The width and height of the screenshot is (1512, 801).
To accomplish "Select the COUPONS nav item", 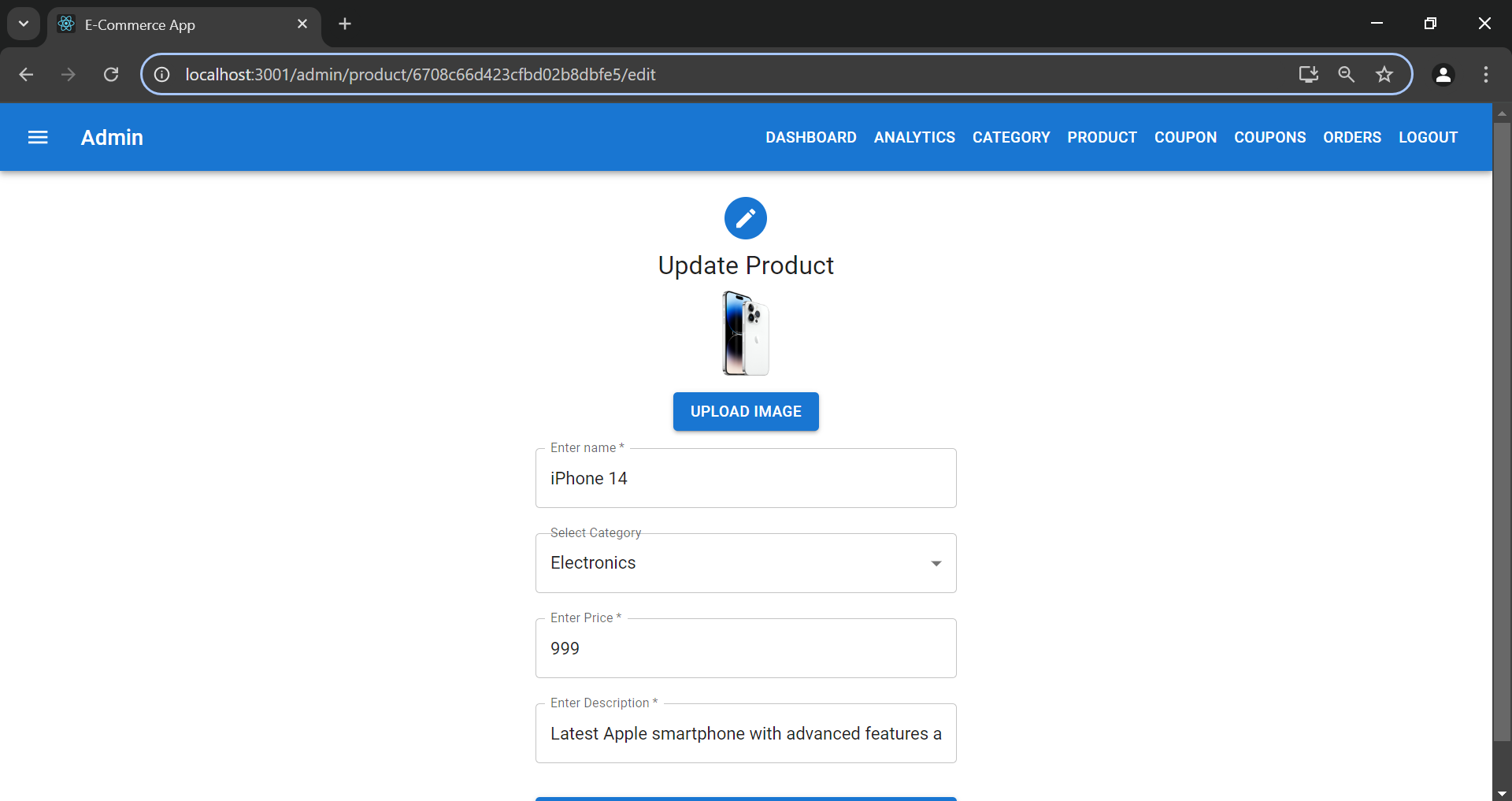I will coord(1270,137).
